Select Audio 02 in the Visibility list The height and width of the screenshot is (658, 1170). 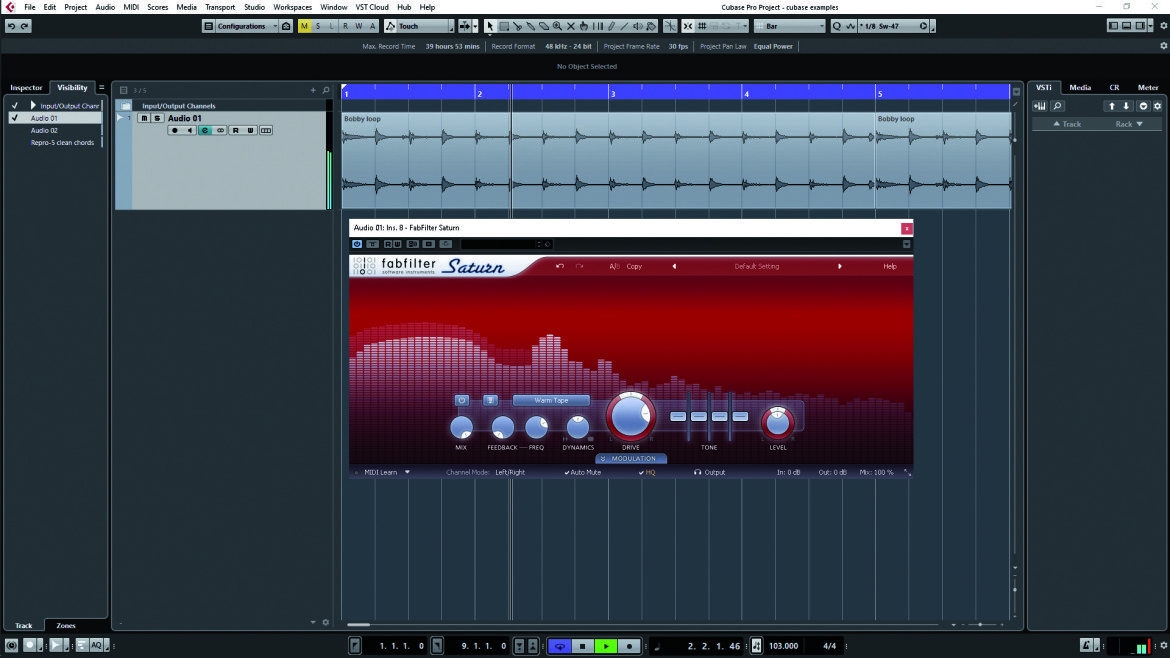tap(44, 131)
